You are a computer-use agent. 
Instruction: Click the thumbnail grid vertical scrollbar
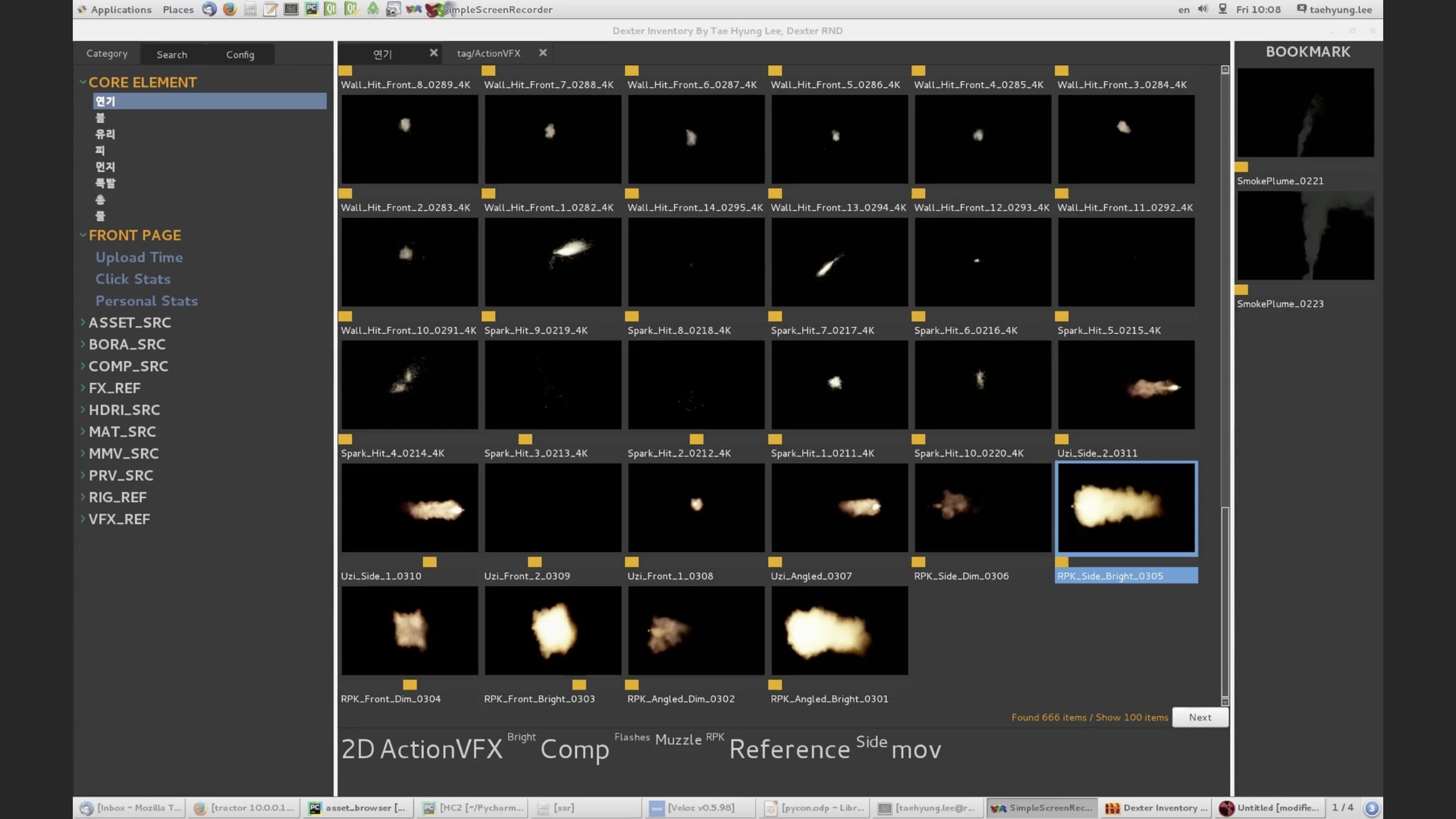click(1224, 601)
